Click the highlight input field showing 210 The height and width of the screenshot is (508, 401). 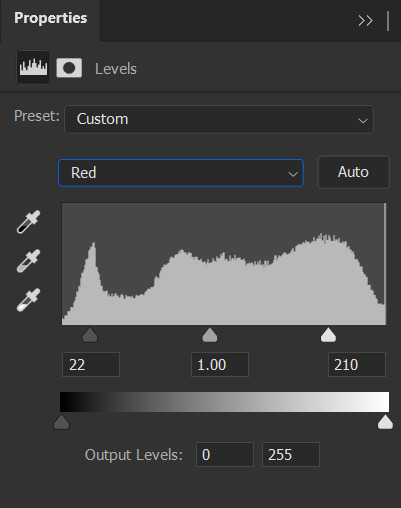pyautogui.click(x=357, y=364)
